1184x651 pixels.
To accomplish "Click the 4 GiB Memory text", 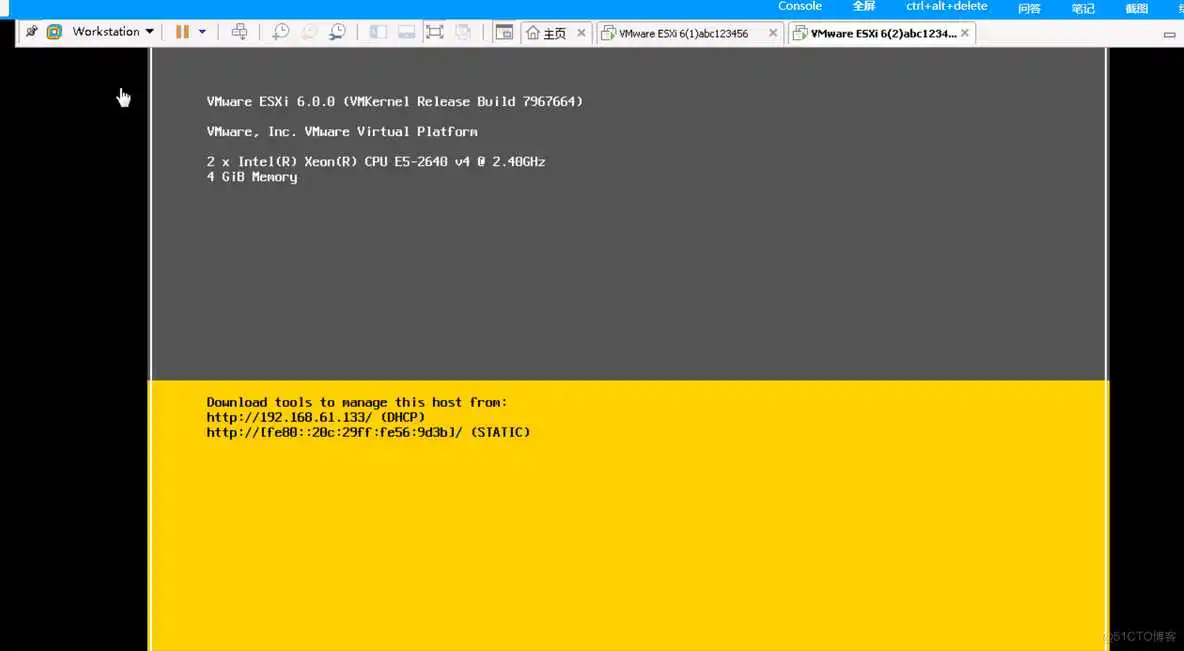I will point(251,177).
